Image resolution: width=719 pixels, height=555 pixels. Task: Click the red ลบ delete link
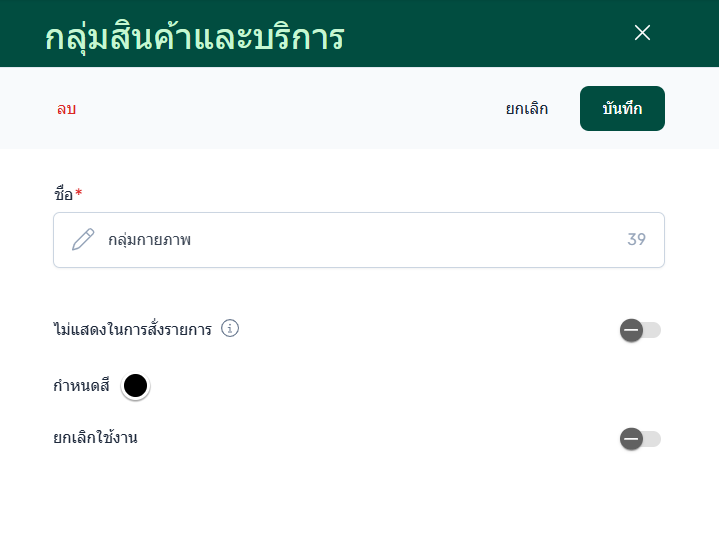(x=66, y=109)
